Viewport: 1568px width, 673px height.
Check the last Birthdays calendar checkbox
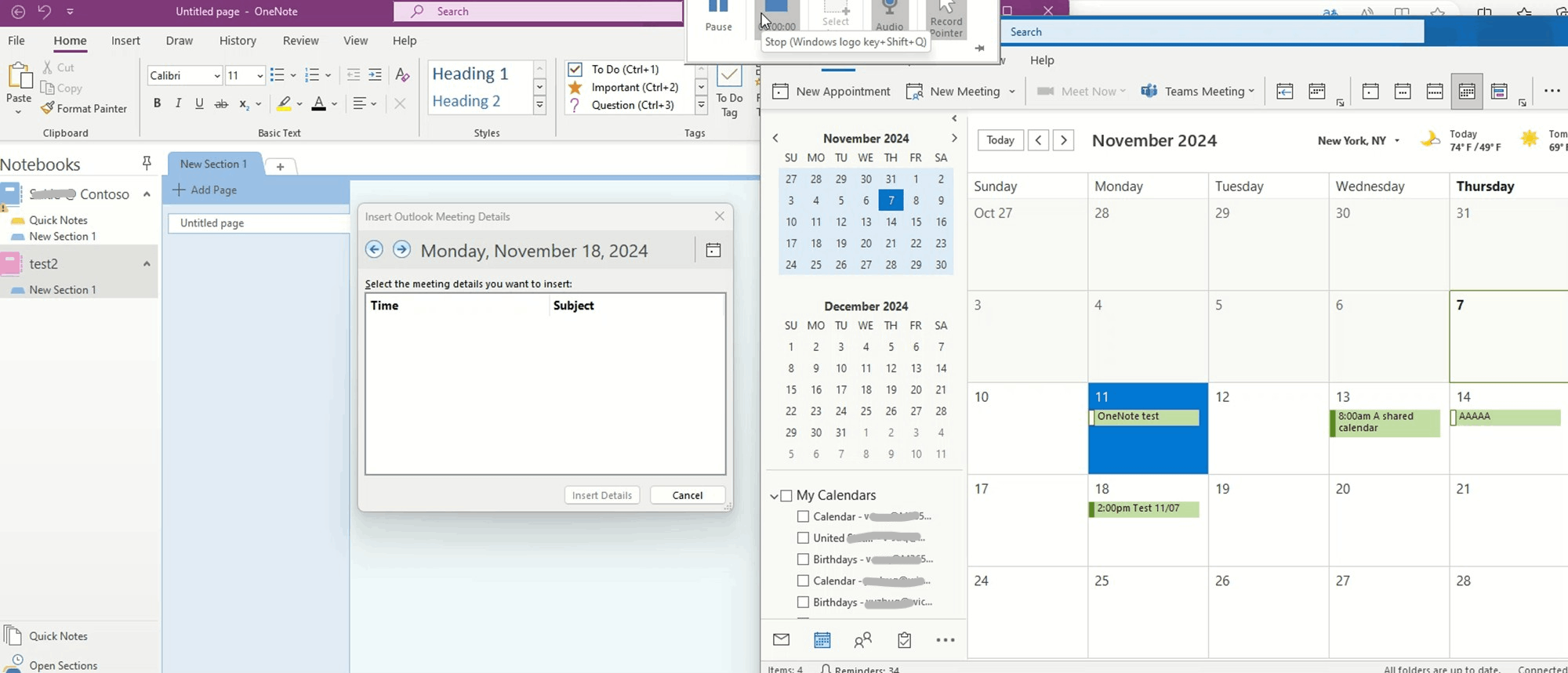[x=803, y=602]
